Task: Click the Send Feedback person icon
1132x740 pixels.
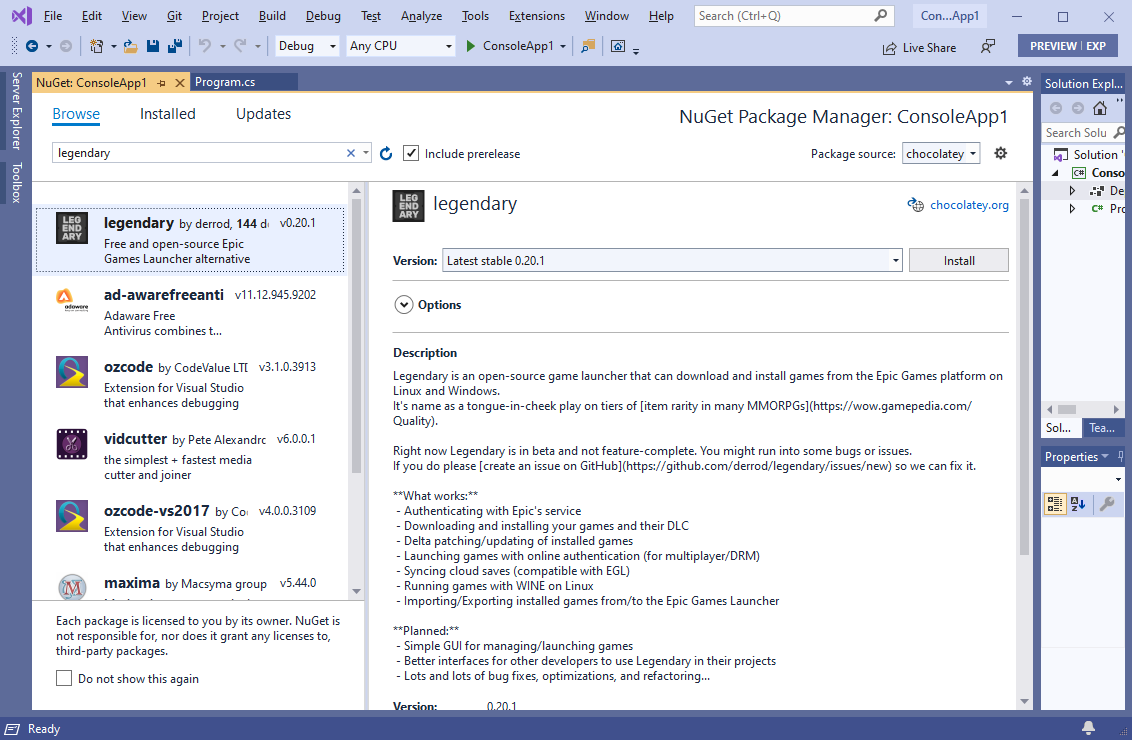Action: [988, 47]
